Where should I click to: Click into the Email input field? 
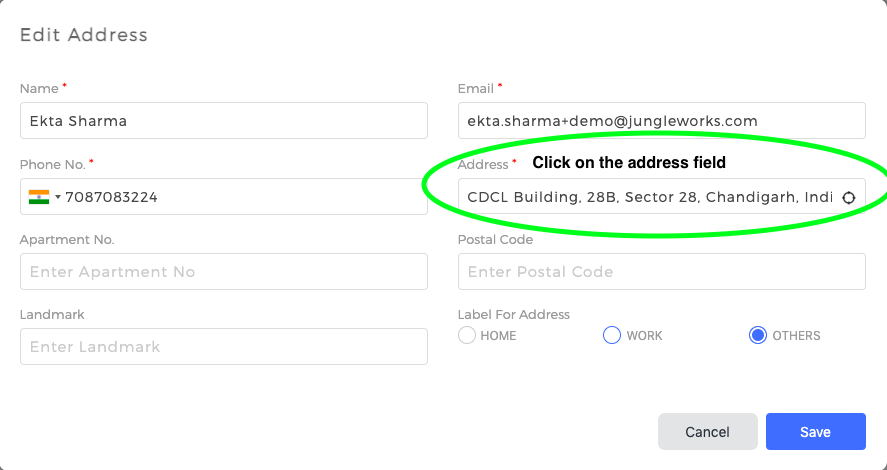click(662, 120)
